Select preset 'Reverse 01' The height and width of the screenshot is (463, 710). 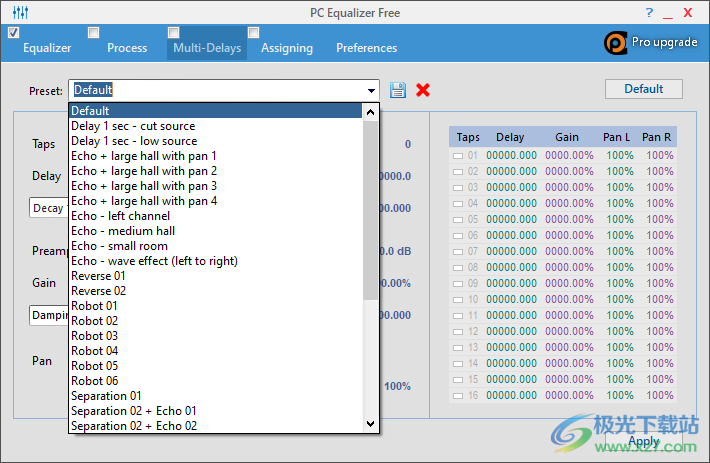216,276
